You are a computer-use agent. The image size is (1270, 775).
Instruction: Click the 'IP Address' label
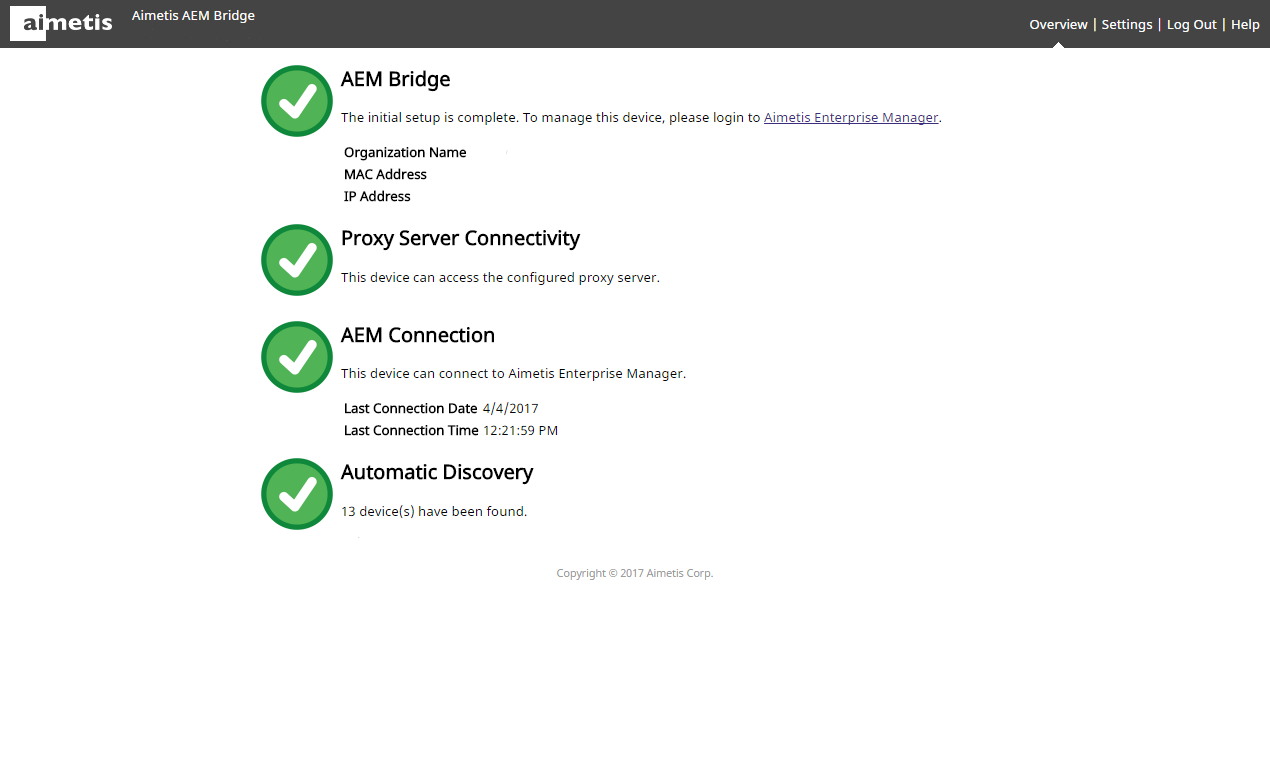(x=377, y=196)
